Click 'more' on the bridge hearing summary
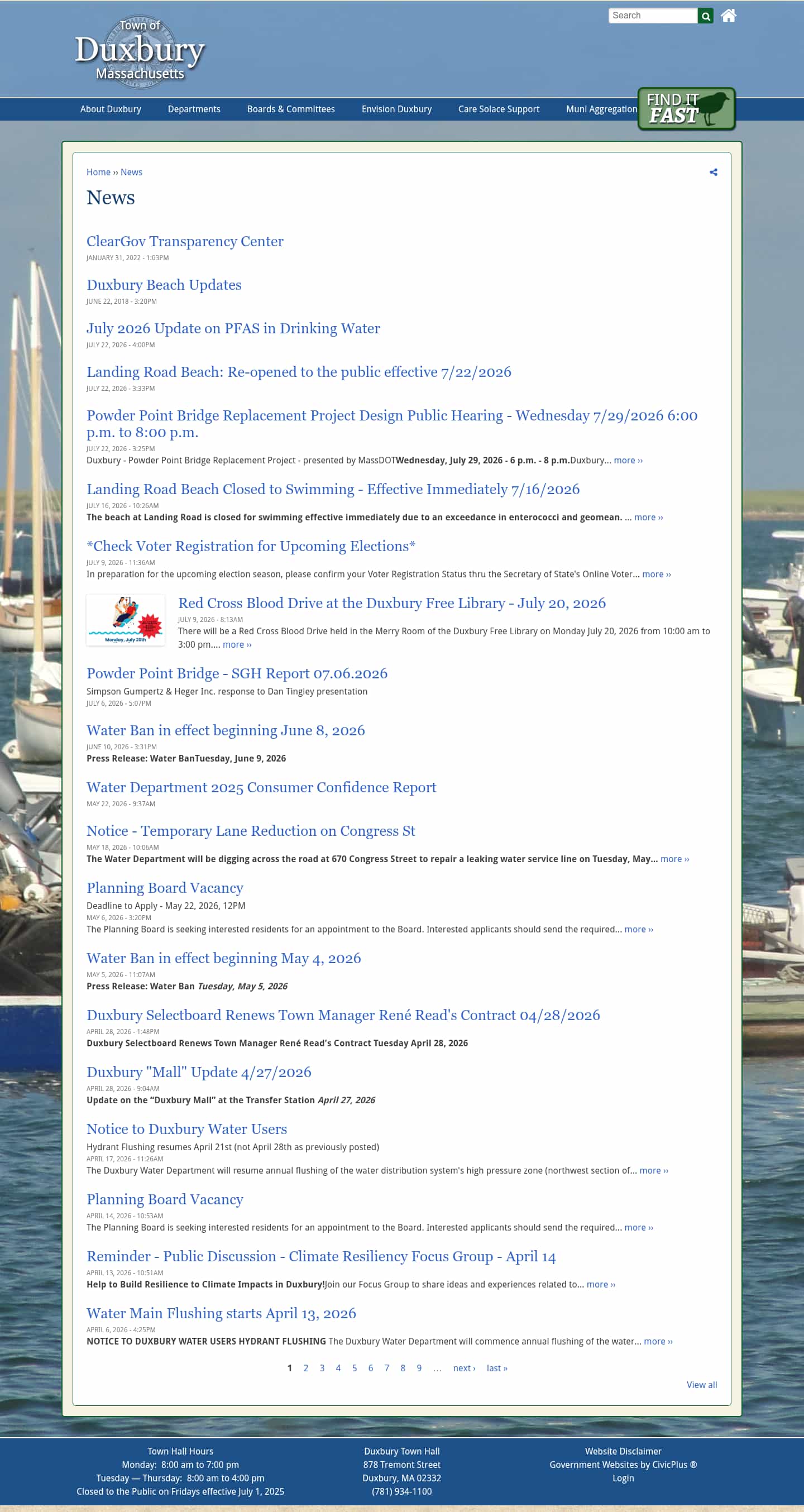This screenshot has height=1512, width=804. pyautogui.click(x=628, y=460)
